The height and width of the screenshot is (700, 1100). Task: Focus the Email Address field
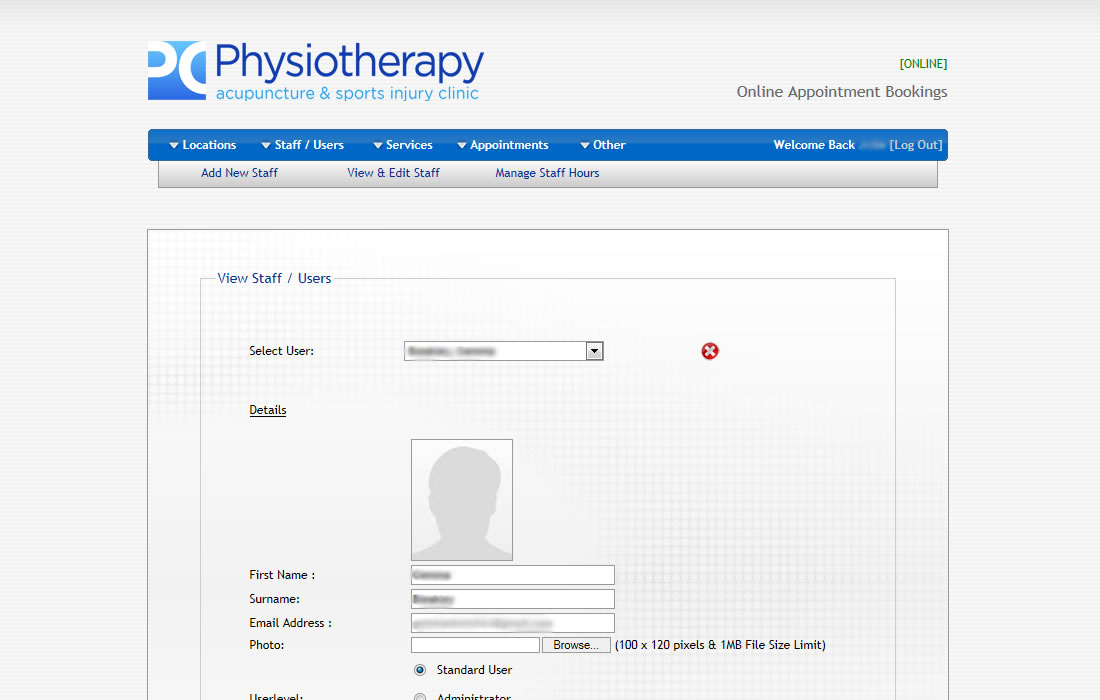click(512, 623)
